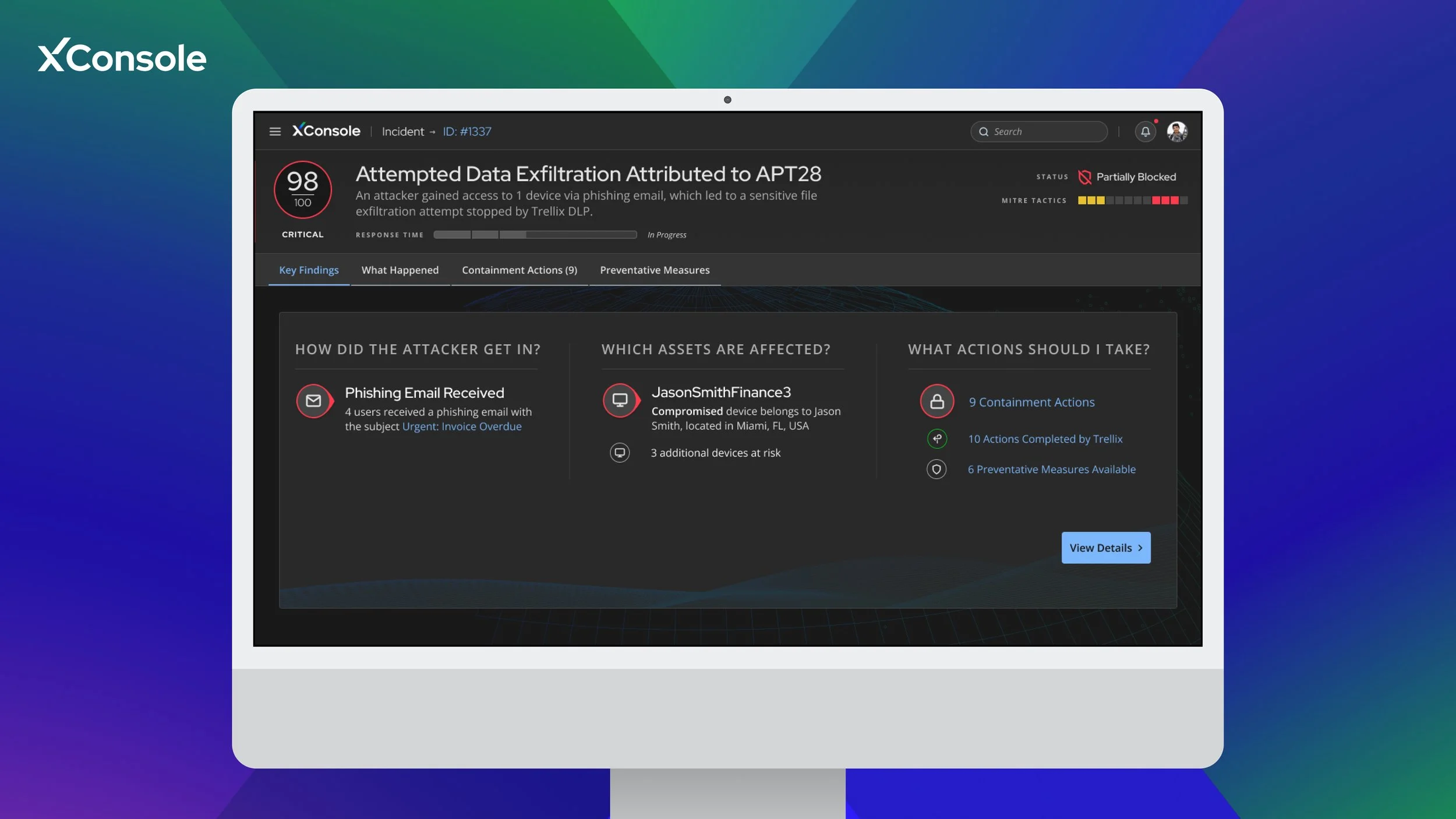Screen dimensions: 1456x819
Task: Click the compromised device monitor icon
Action: point(620,400)
